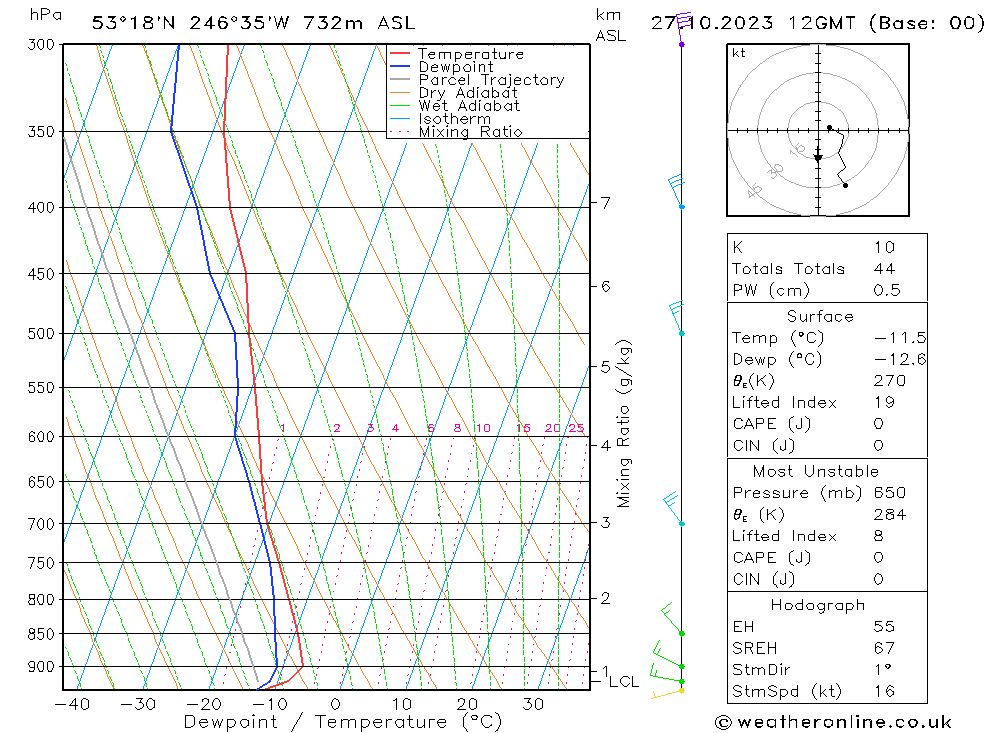Click the Totals Totals value 44
Viewport: 1000px width, 733px height.
pyautogui.click(x=885, y=269)
